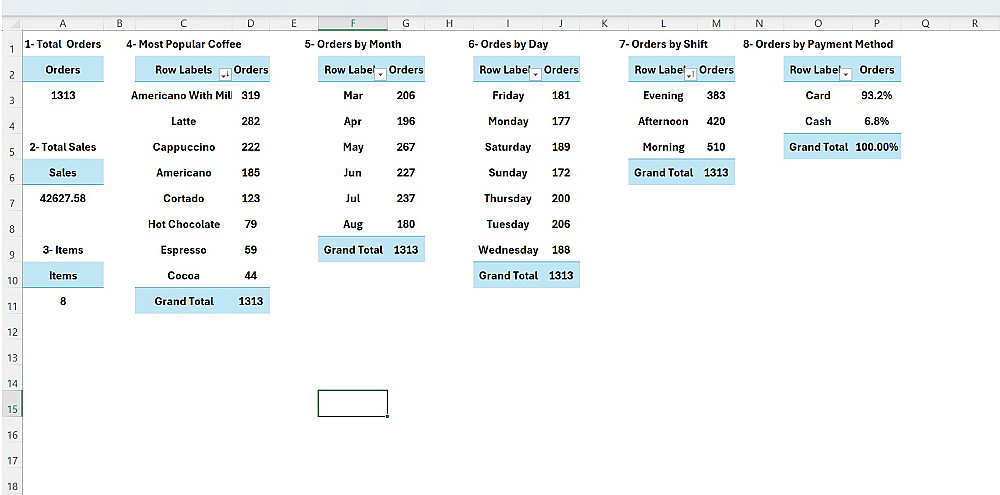The width and height of the screenshot is (1000, 495).
Task: Click the Cash percentage 6.8%
Action: tap(877, 121)
